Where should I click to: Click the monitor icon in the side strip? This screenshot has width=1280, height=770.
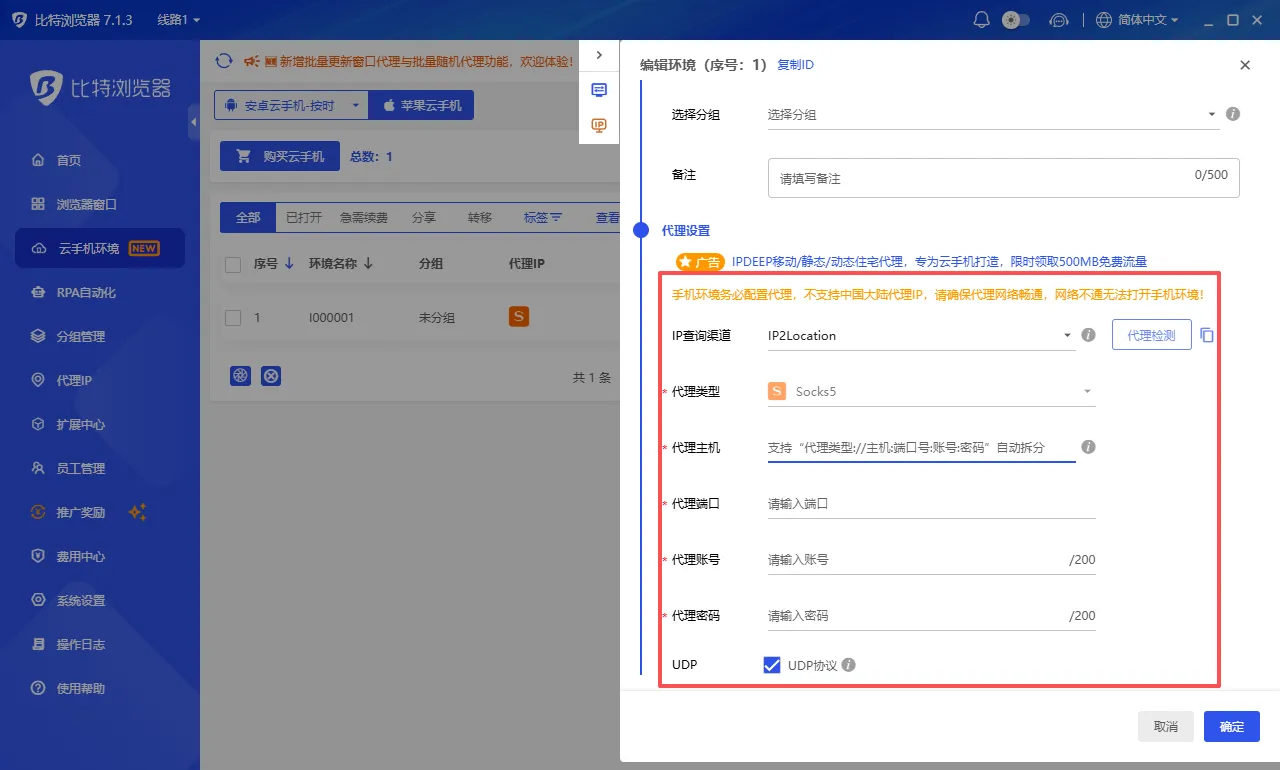click(599, 90)
